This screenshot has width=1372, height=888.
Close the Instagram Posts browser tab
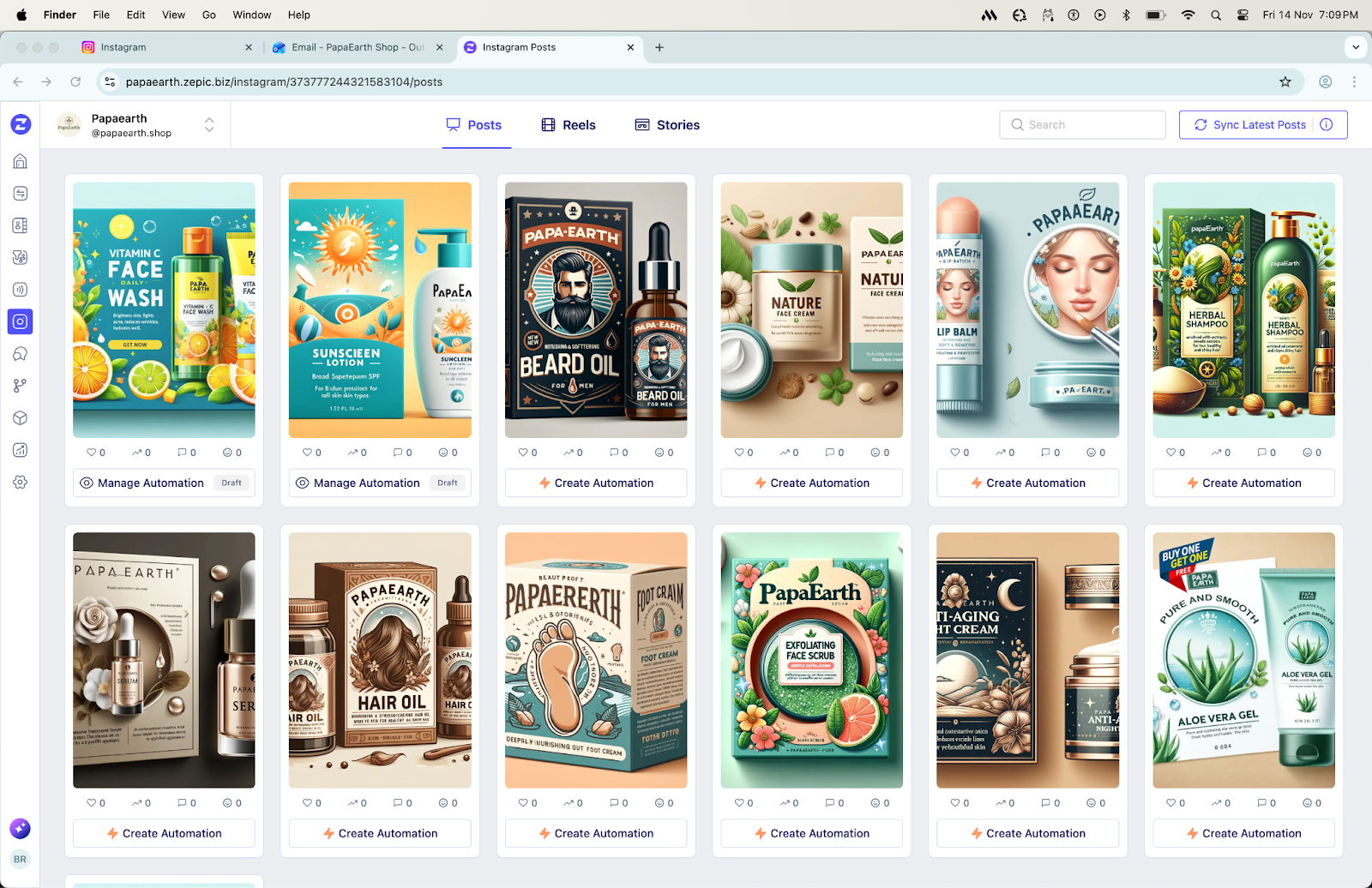pyautogui.click(x=630, y=47)
